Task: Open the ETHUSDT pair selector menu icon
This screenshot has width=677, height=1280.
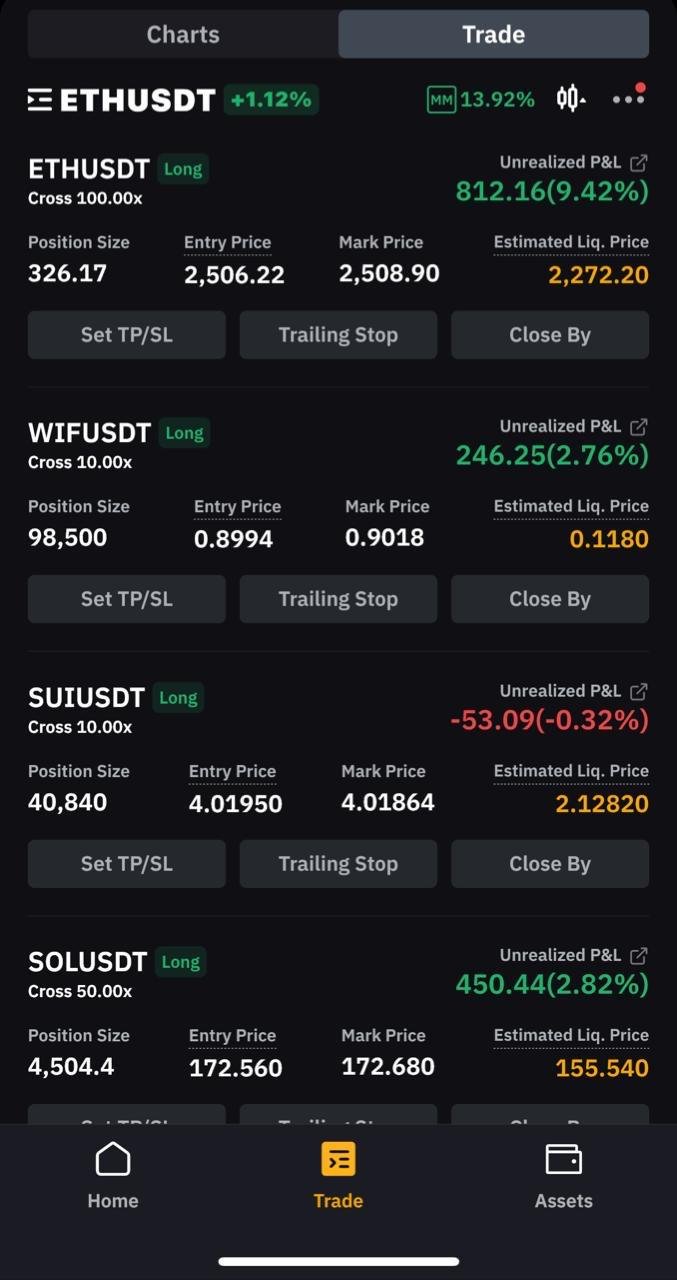Action: (x=40, y=99)
